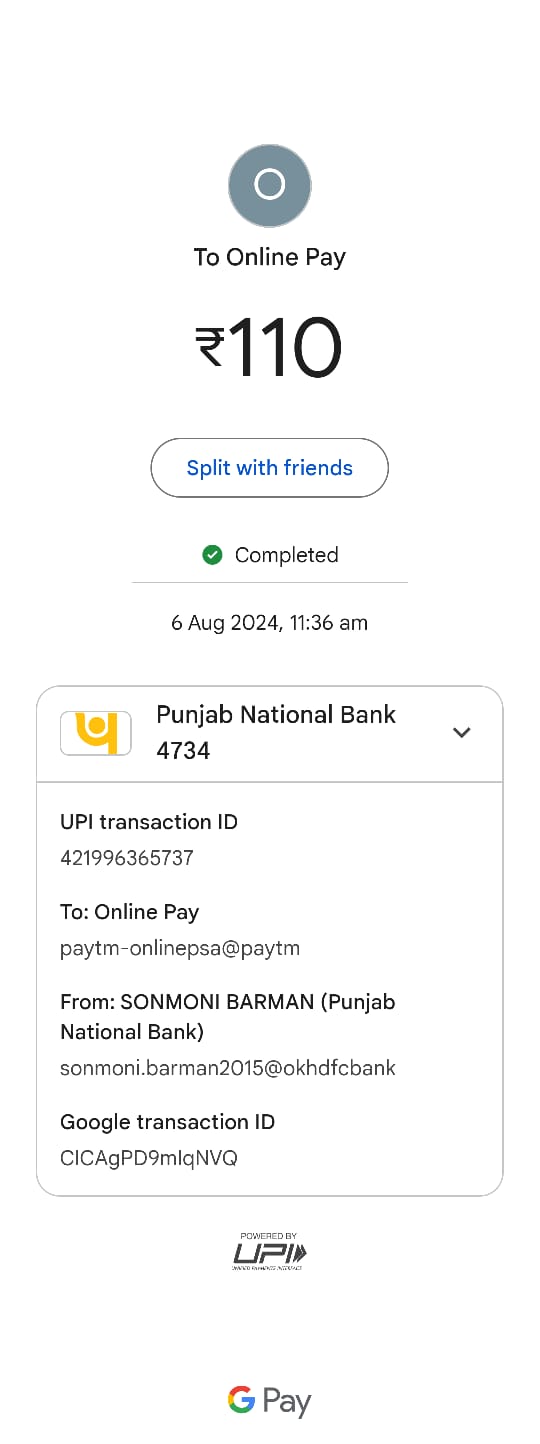This screenshot has height=1444, width=540.
Task: Click the sonmoni.barman2015@okhdfcbank address
Action: (x=228, y=1068)
